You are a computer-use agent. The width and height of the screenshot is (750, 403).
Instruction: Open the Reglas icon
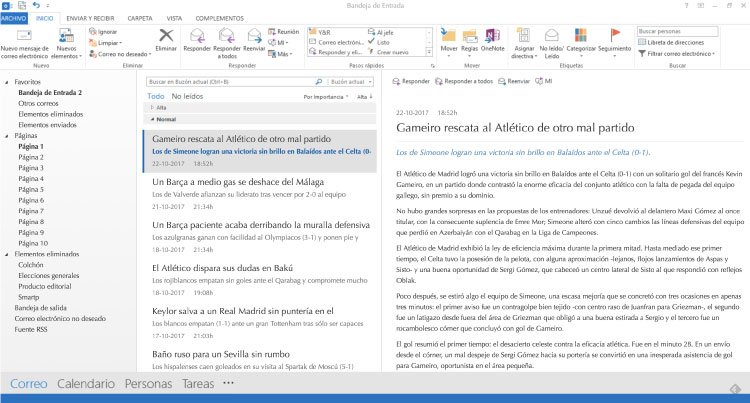[x=469, y=36]
